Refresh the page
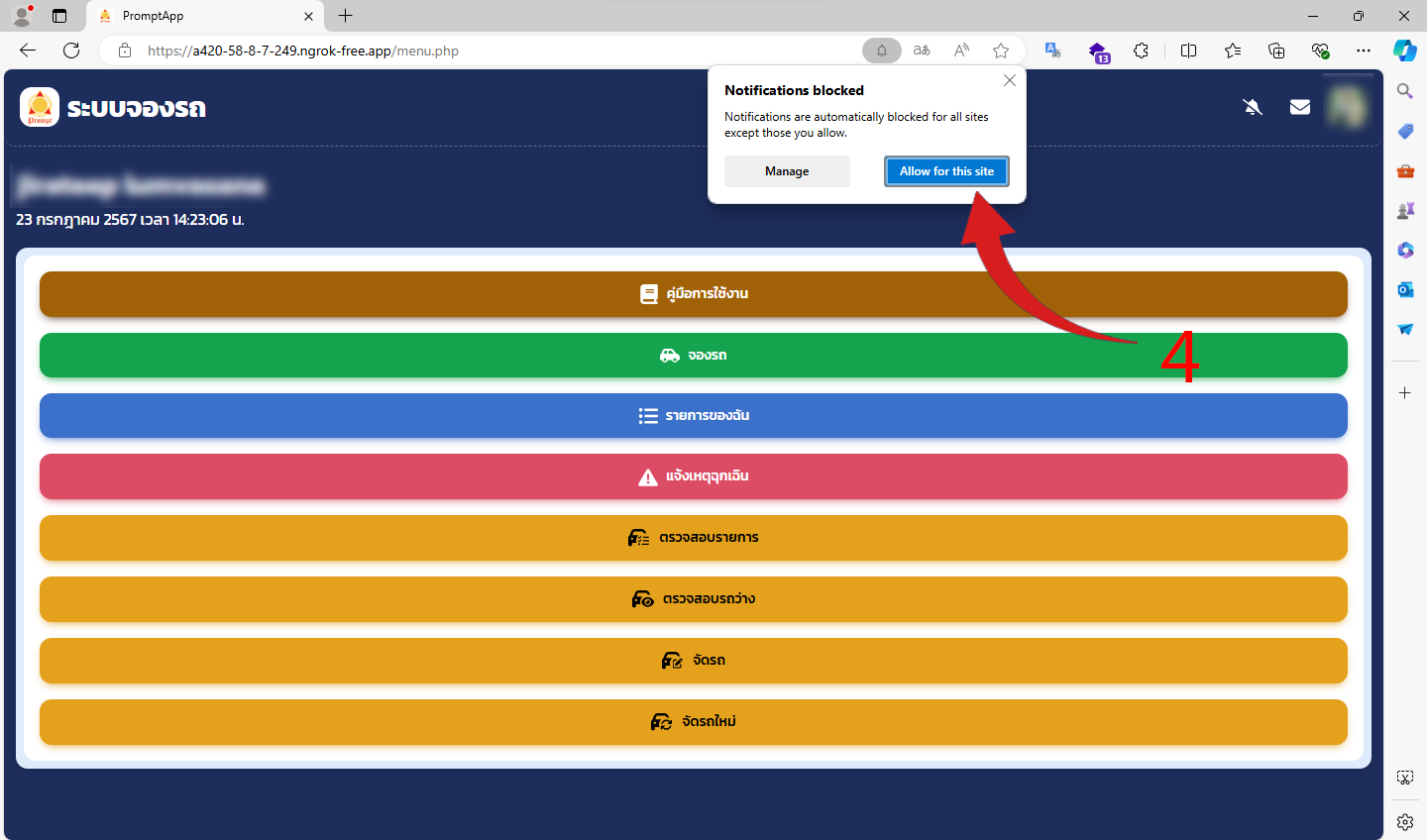 tap(71, 51)
